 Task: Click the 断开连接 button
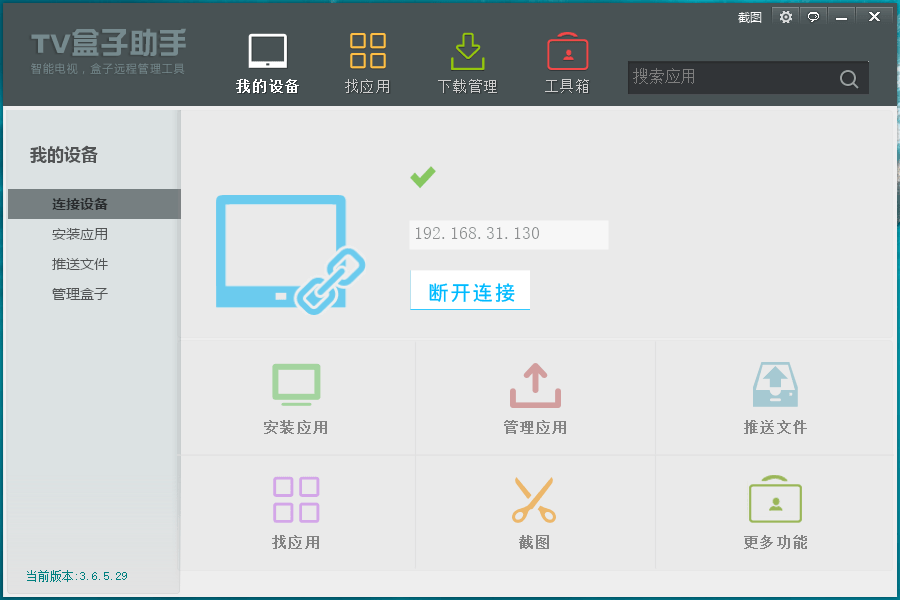pos(470,290)
